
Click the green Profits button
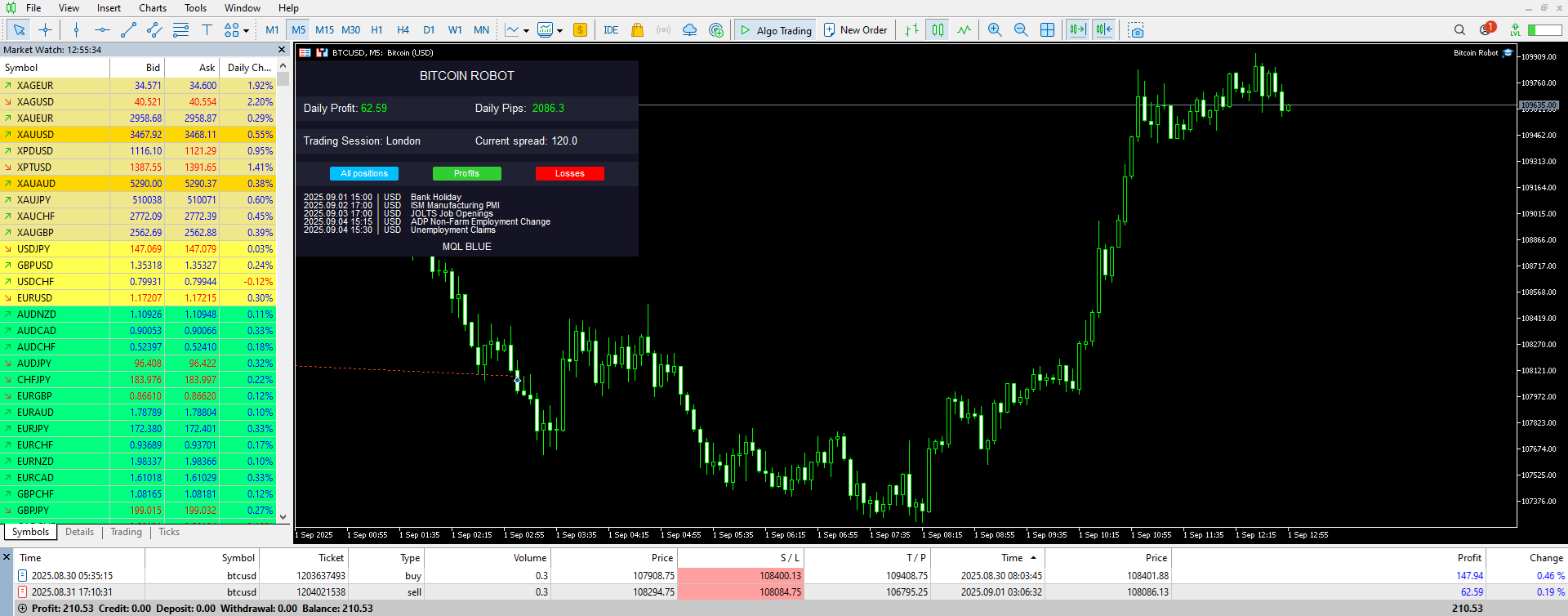[466, 173]
